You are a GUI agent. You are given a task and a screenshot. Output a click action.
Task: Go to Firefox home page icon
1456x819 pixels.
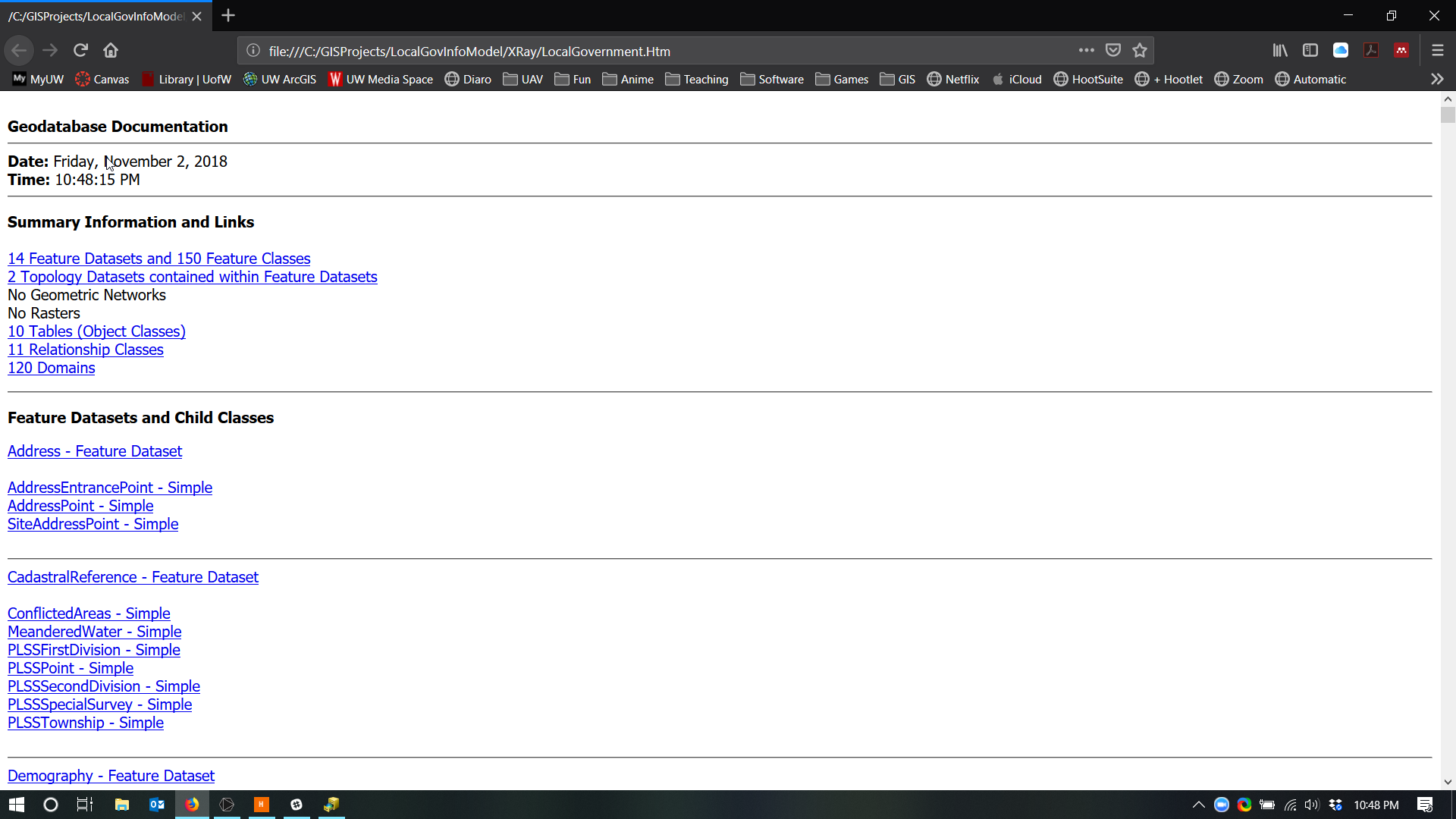(111, 50)
